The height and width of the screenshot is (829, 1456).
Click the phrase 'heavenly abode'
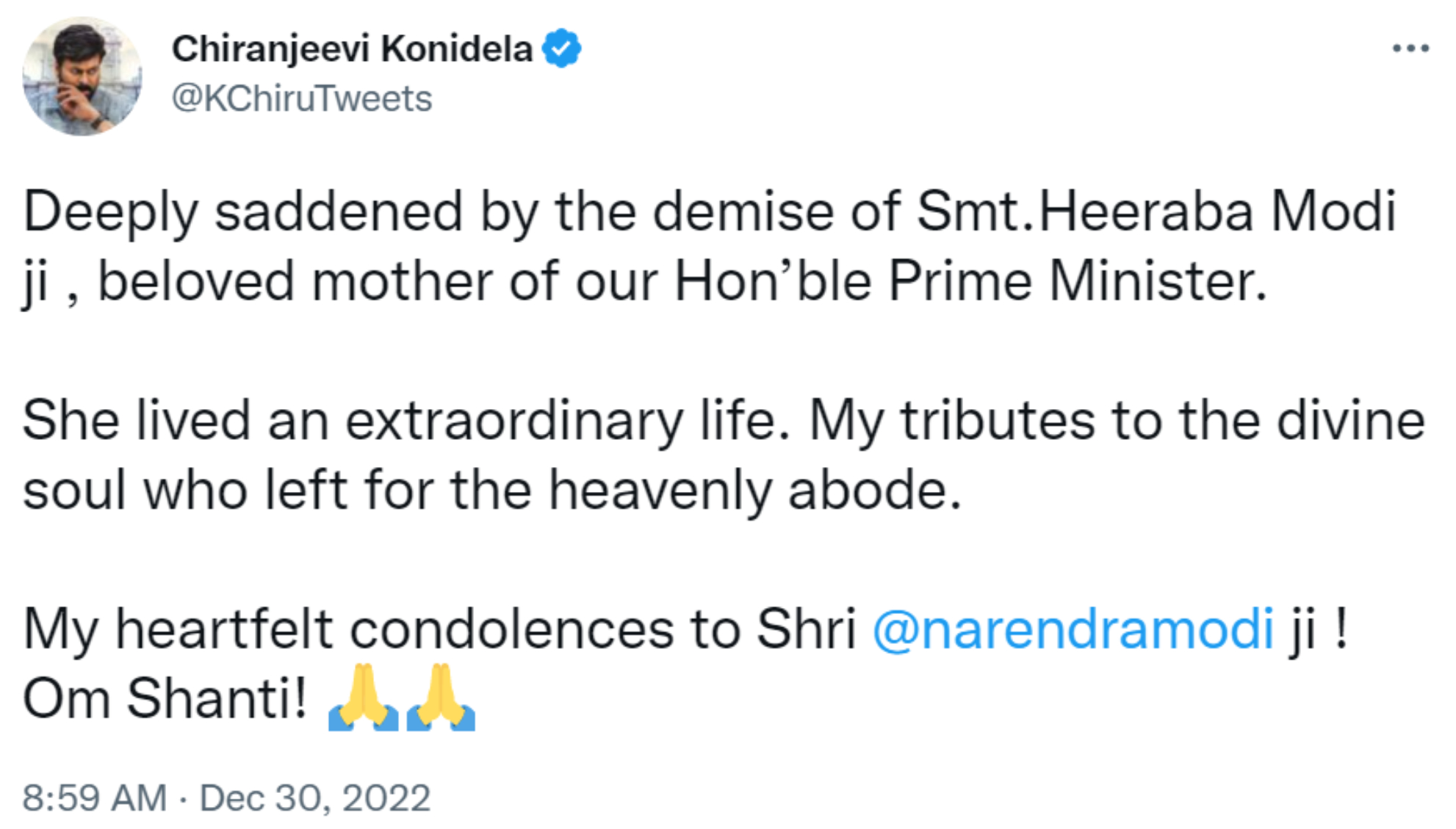[754, 490]
